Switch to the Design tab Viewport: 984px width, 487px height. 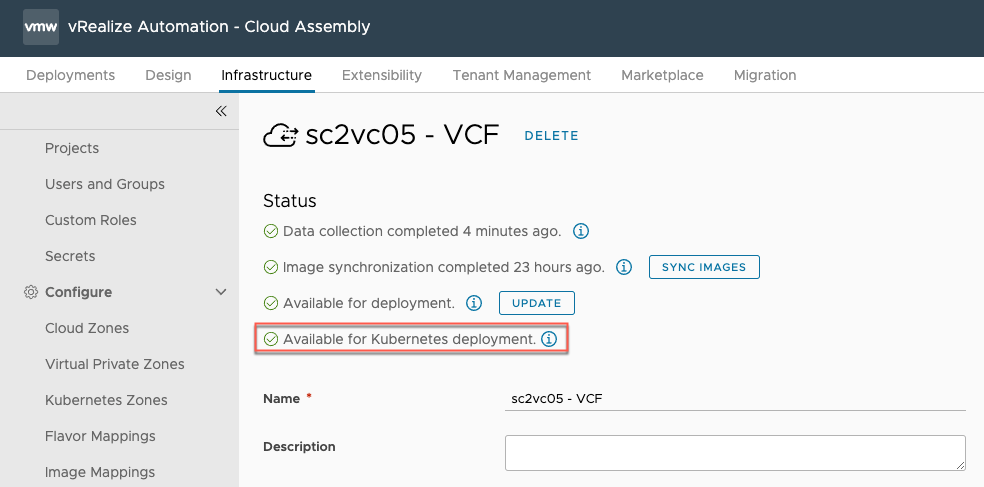click(168, 75)
